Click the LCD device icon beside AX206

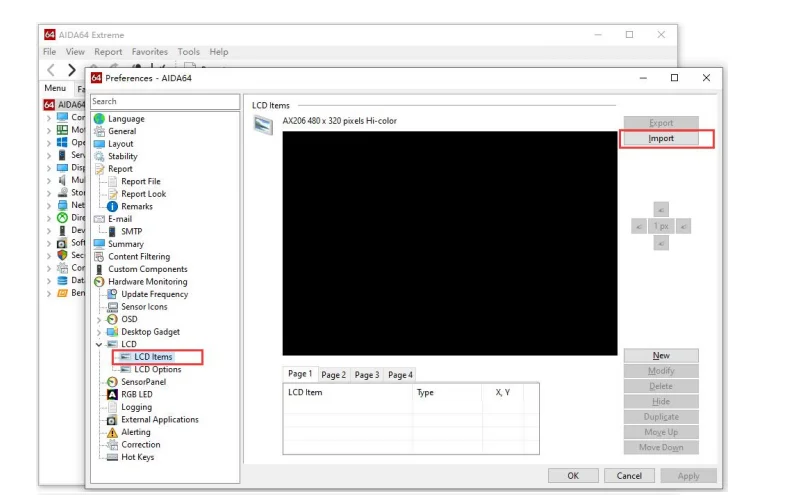263,125
